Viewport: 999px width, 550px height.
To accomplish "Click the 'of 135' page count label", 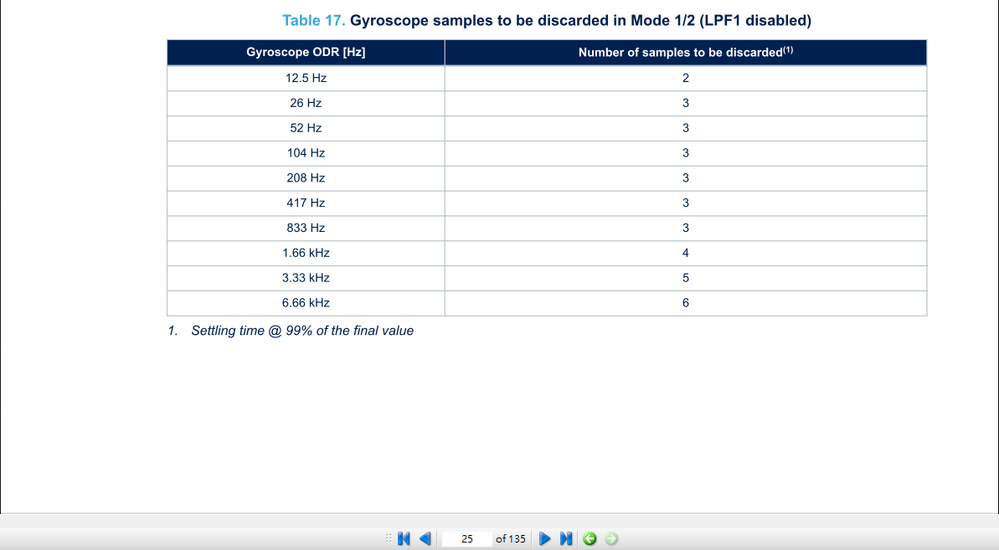I will coord(511,539).
